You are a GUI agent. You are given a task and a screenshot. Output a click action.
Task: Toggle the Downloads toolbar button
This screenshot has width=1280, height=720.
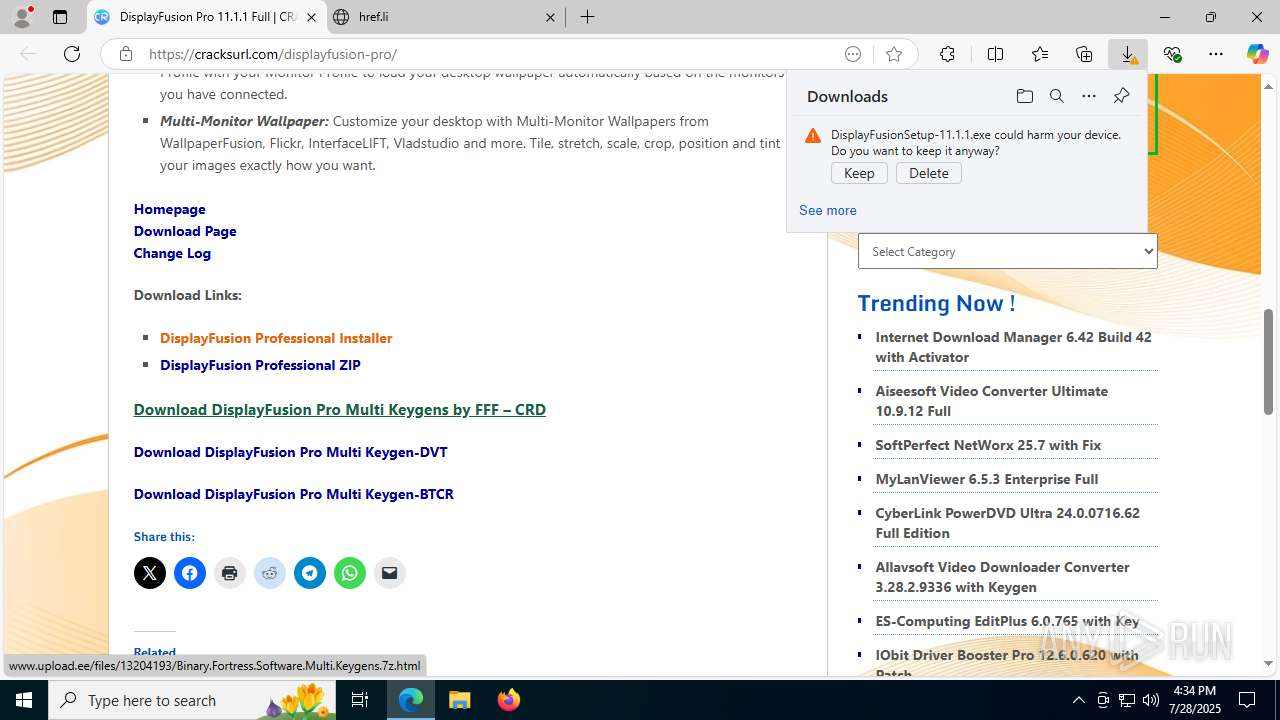click(1128, 54)
